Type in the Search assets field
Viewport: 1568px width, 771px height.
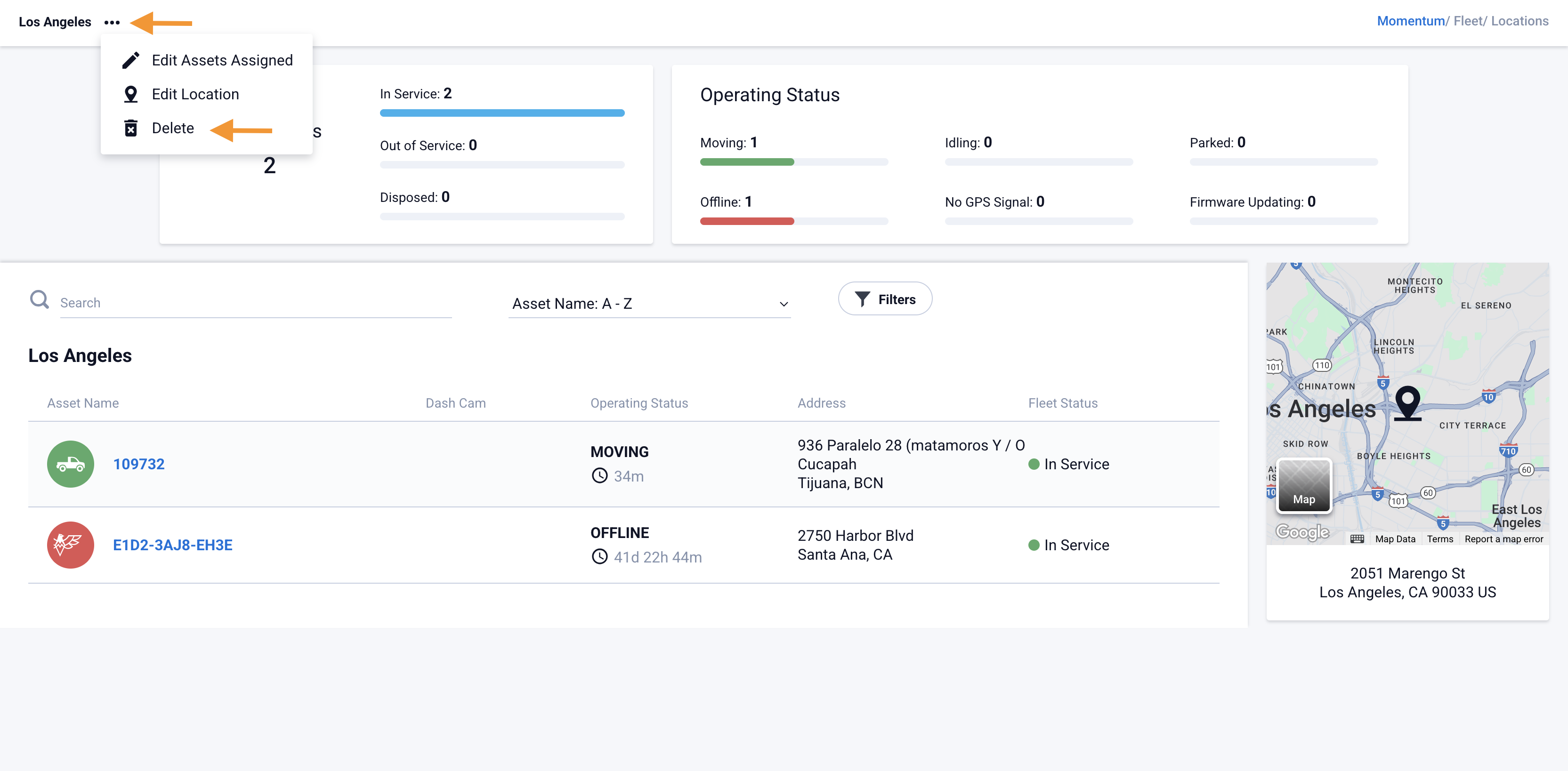click(256, 303)
